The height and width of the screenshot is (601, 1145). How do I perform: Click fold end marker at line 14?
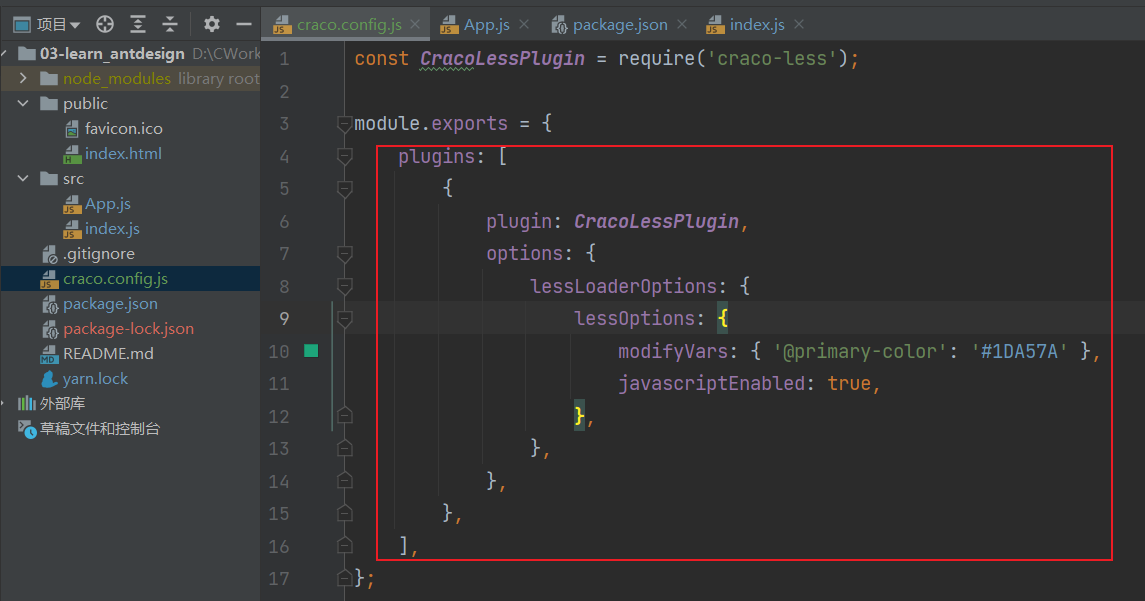click(x=345, y=481)
